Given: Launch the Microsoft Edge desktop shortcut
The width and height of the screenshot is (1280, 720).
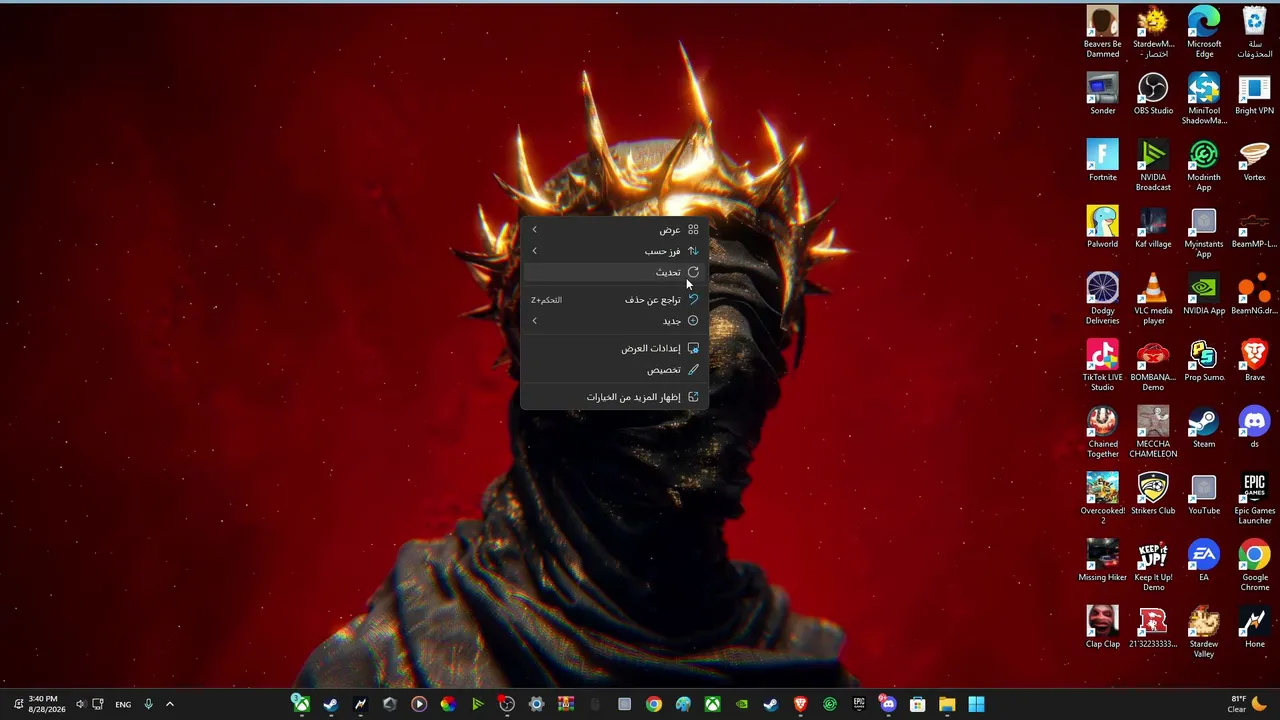Looking at the screenshot, I should [1204, 31].
